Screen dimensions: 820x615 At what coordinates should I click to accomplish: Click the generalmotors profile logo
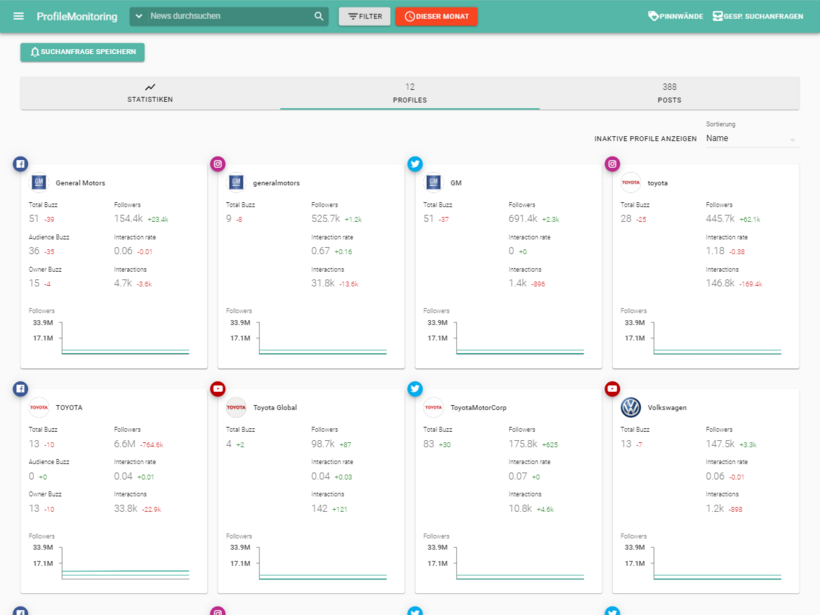[x=236, y=183]
